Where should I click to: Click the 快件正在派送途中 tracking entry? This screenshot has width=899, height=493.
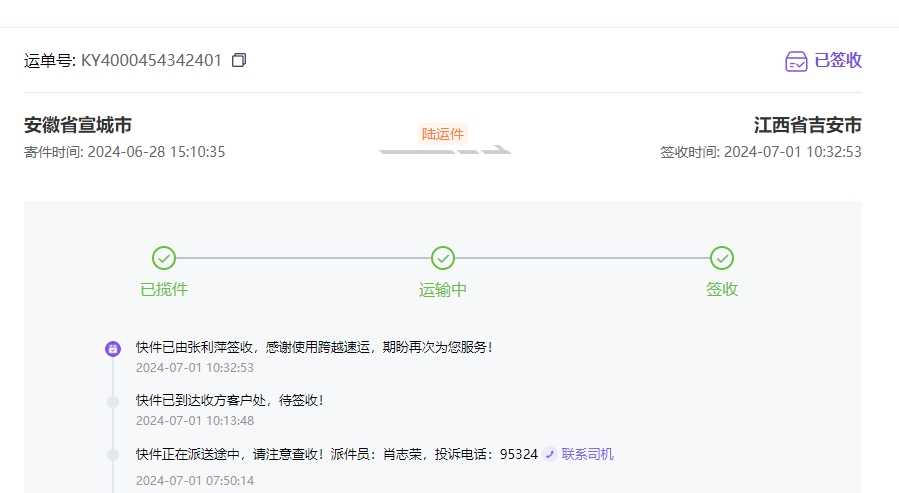click(x=337, y=455)
